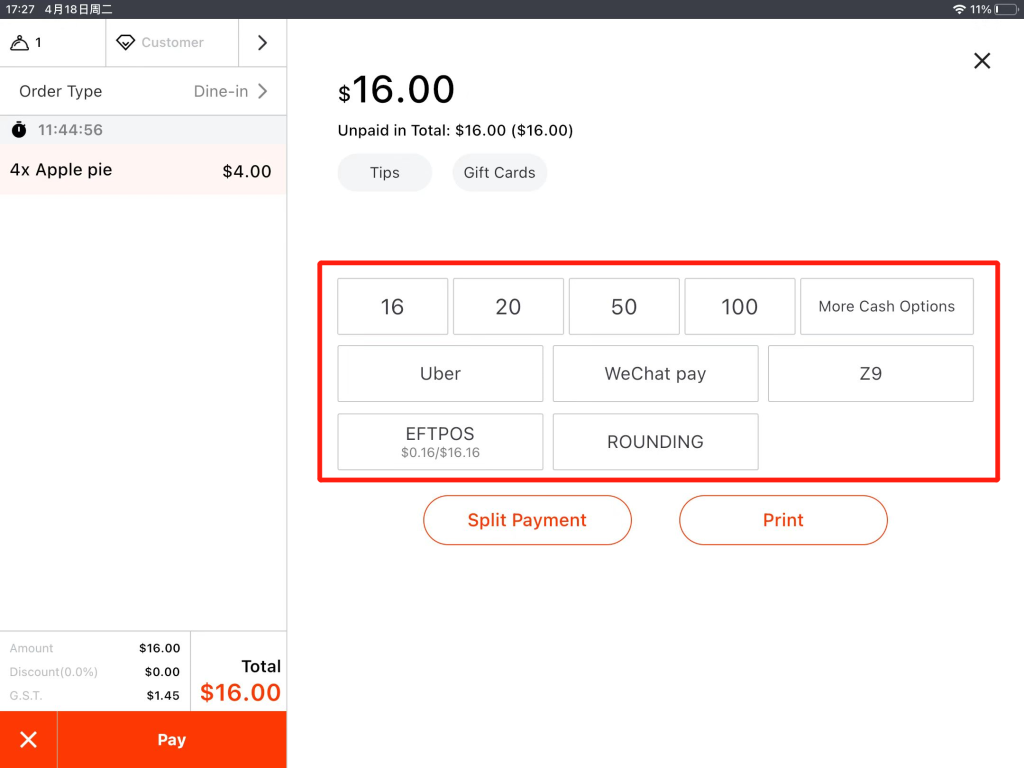Tap the table service bell icon
1024x768 pixels.
point(20,43)
